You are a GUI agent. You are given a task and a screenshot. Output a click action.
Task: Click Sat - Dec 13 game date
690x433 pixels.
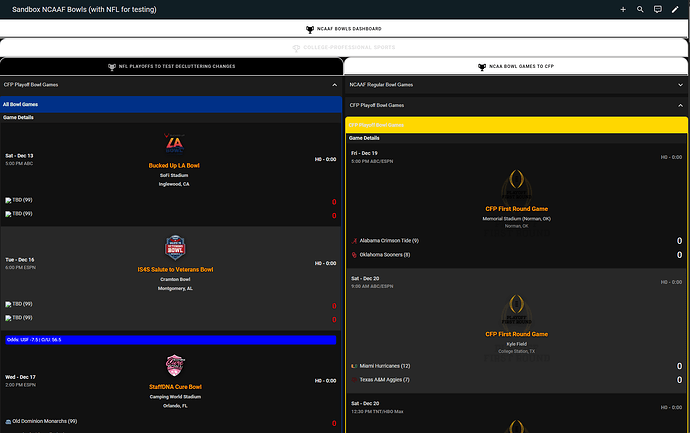click(19, 156)
